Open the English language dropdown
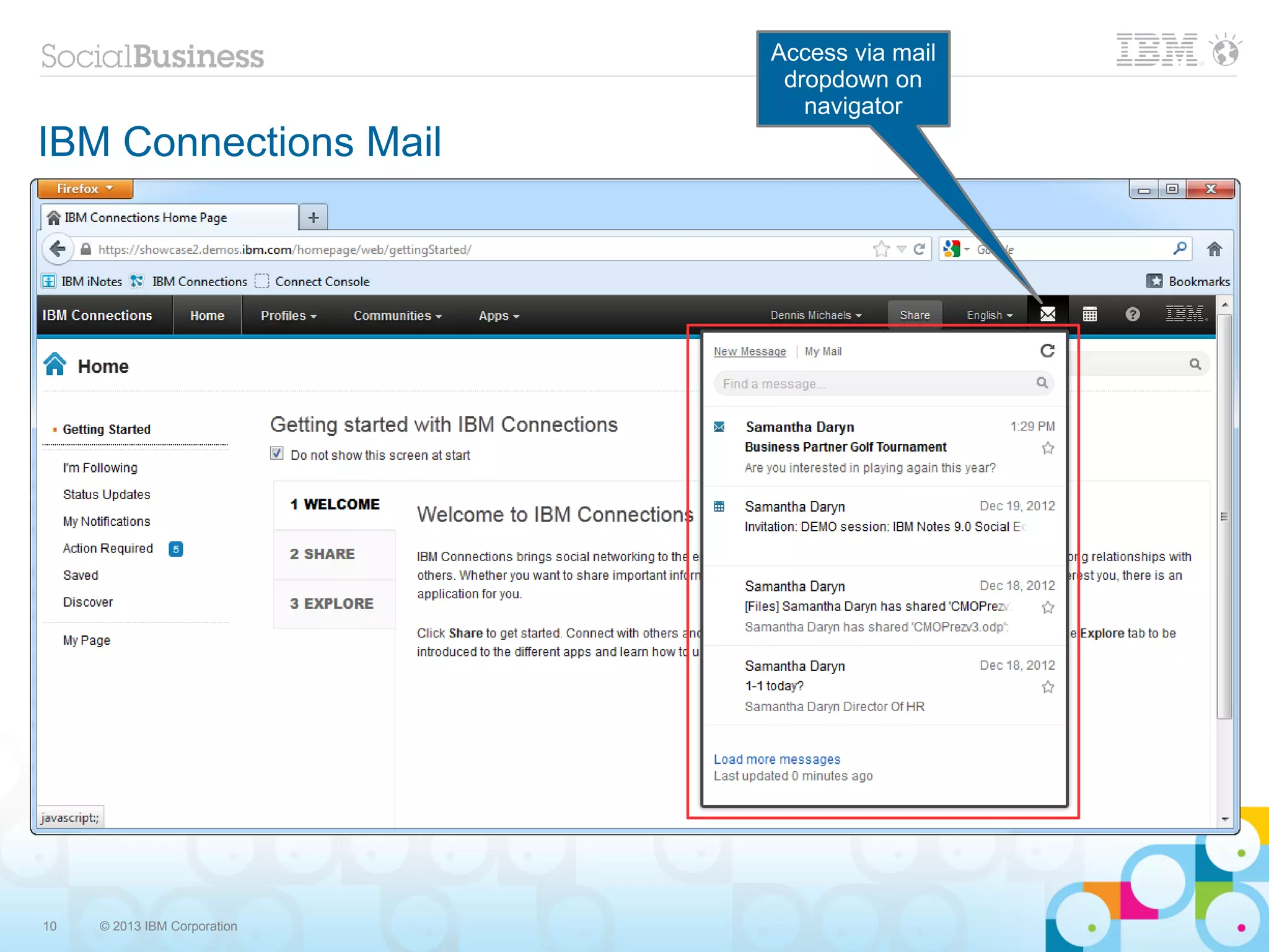 990,315
